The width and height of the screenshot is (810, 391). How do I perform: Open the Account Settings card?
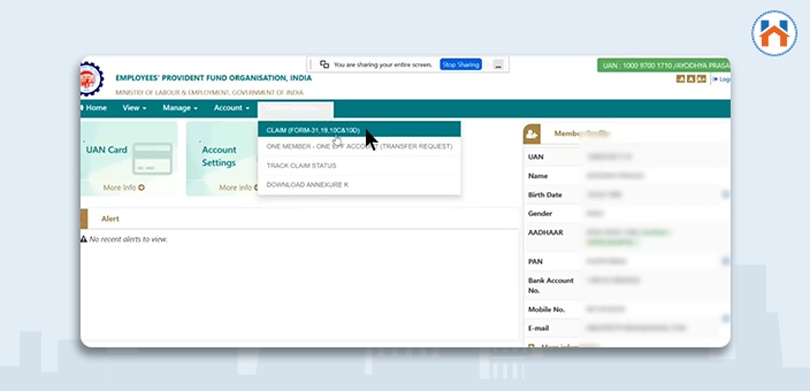tap(222, 159)
